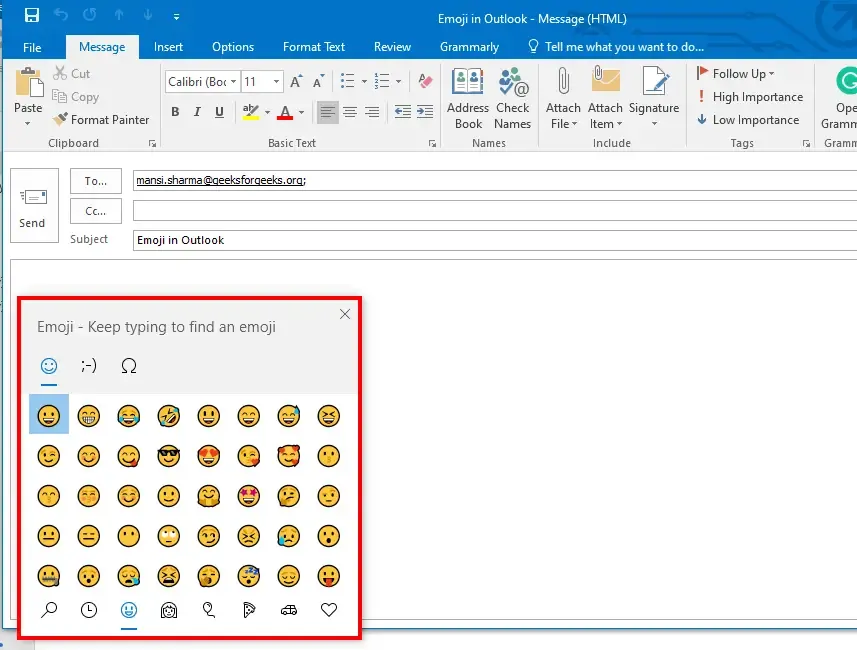This screenshot has height=650, width=857.
Task: Click the Cc... button
Action: pyautogui.click(x=95, y=211)
